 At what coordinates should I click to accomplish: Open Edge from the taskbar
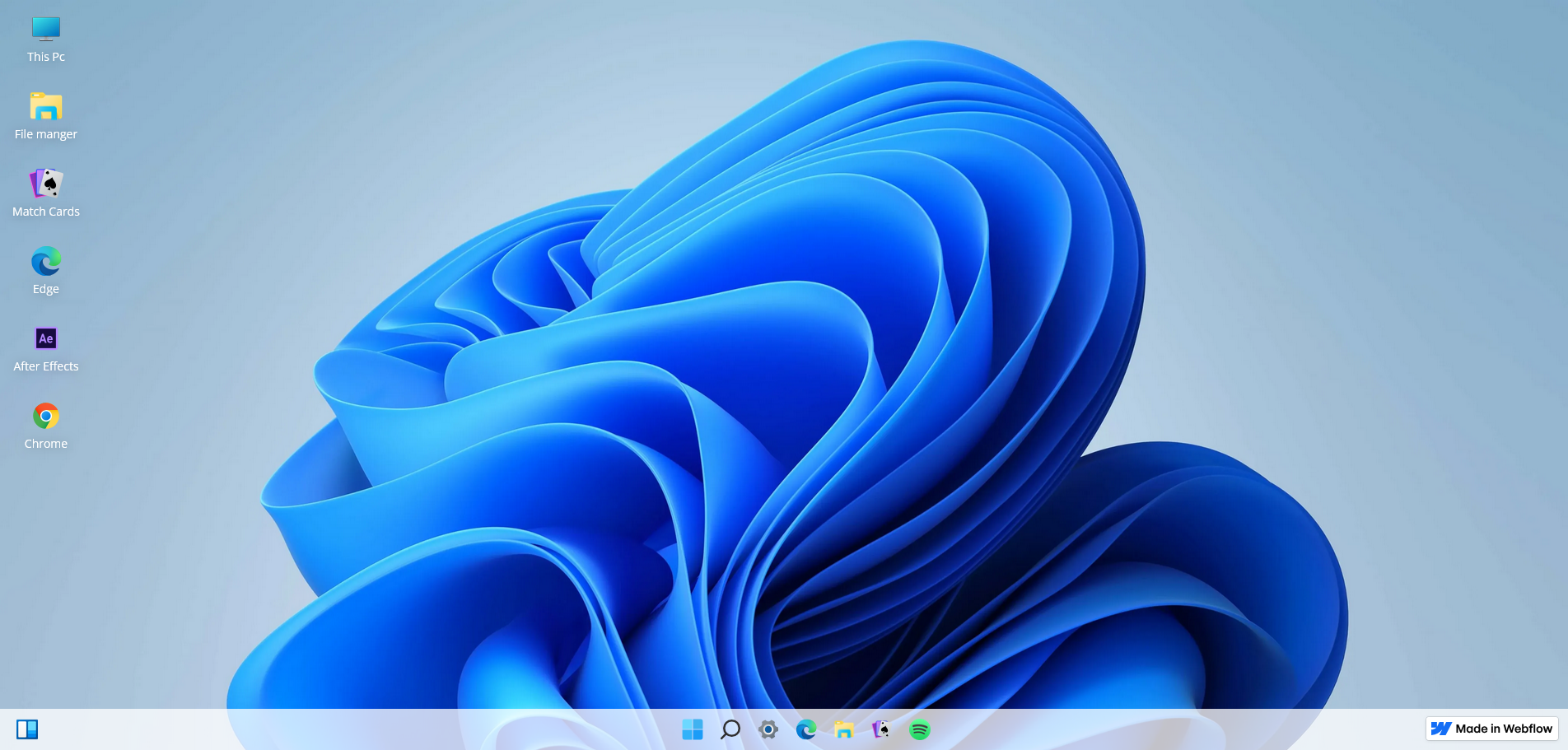click(806, 729)
